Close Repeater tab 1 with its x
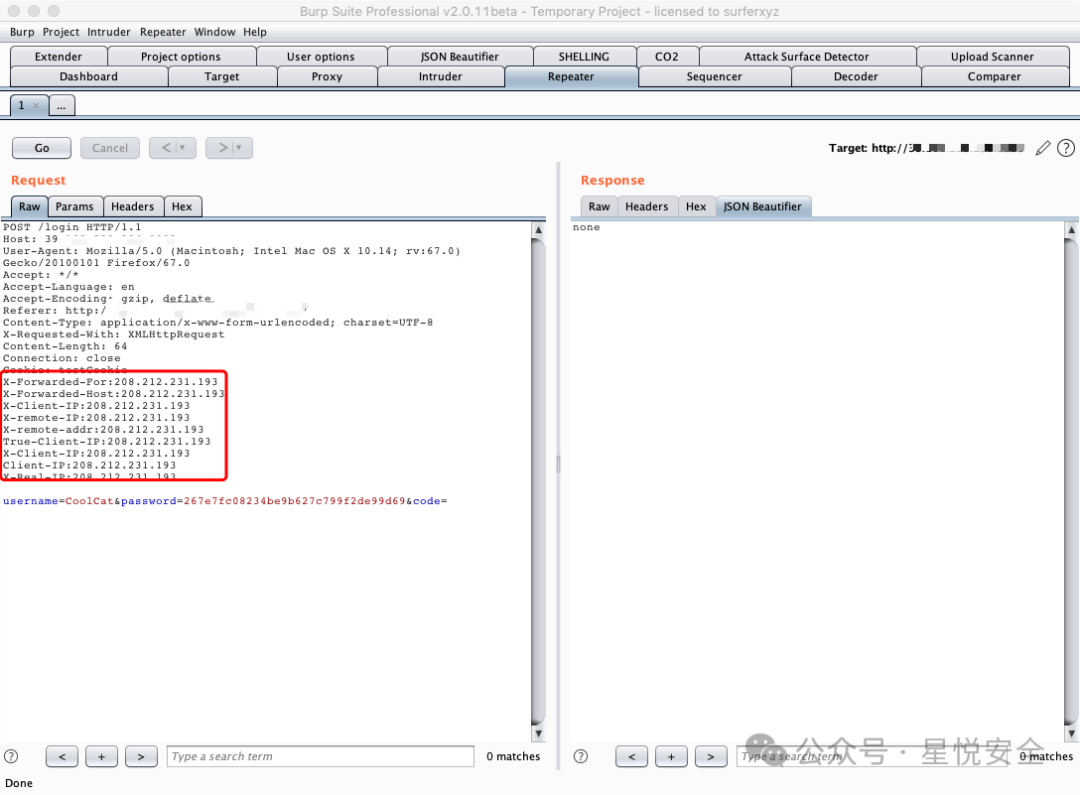The height and width of the screenshot is (795, 1080). coord(37,105)
